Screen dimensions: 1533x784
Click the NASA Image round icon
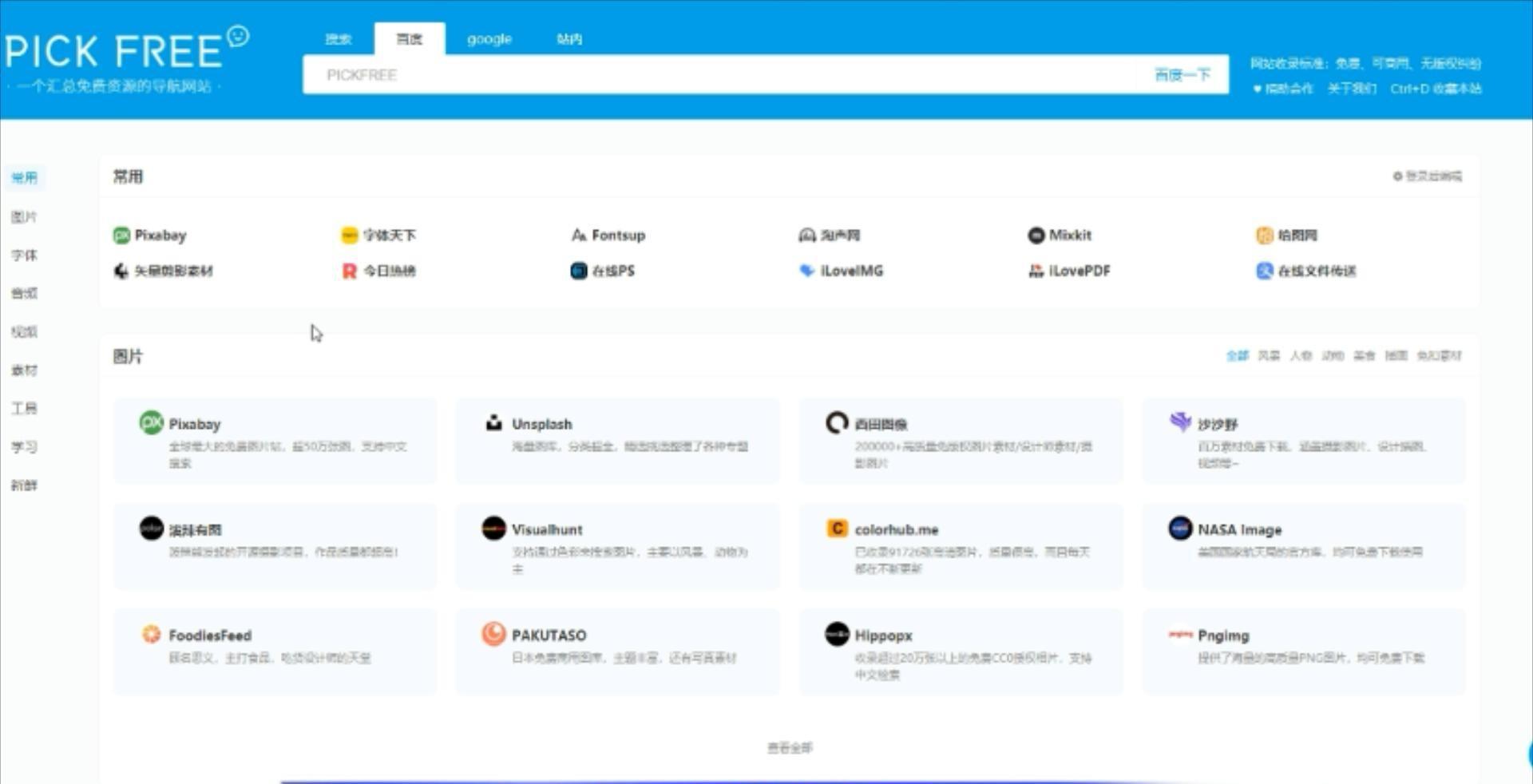tap(1180, 529)
